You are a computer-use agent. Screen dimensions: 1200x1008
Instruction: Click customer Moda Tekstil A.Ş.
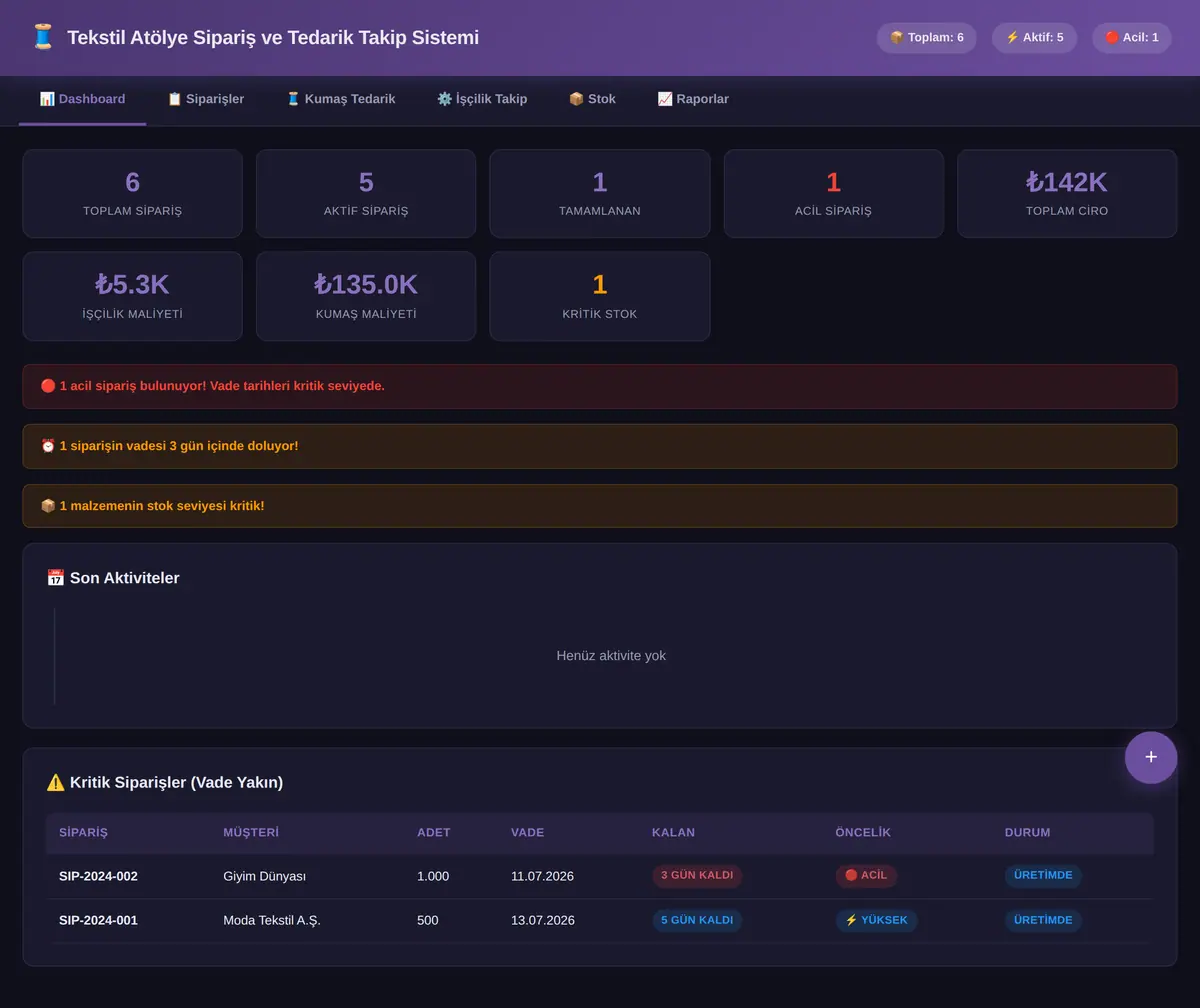(272, 920)
